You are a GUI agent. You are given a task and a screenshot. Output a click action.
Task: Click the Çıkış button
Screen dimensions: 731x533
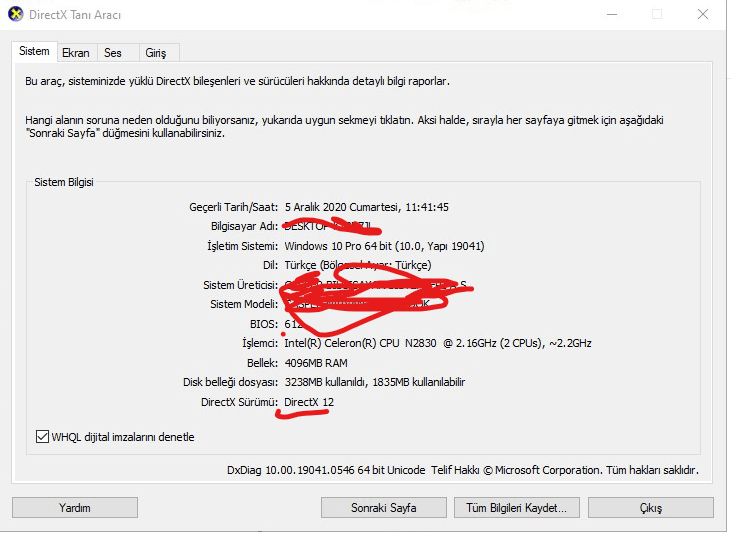click(650, 507)
